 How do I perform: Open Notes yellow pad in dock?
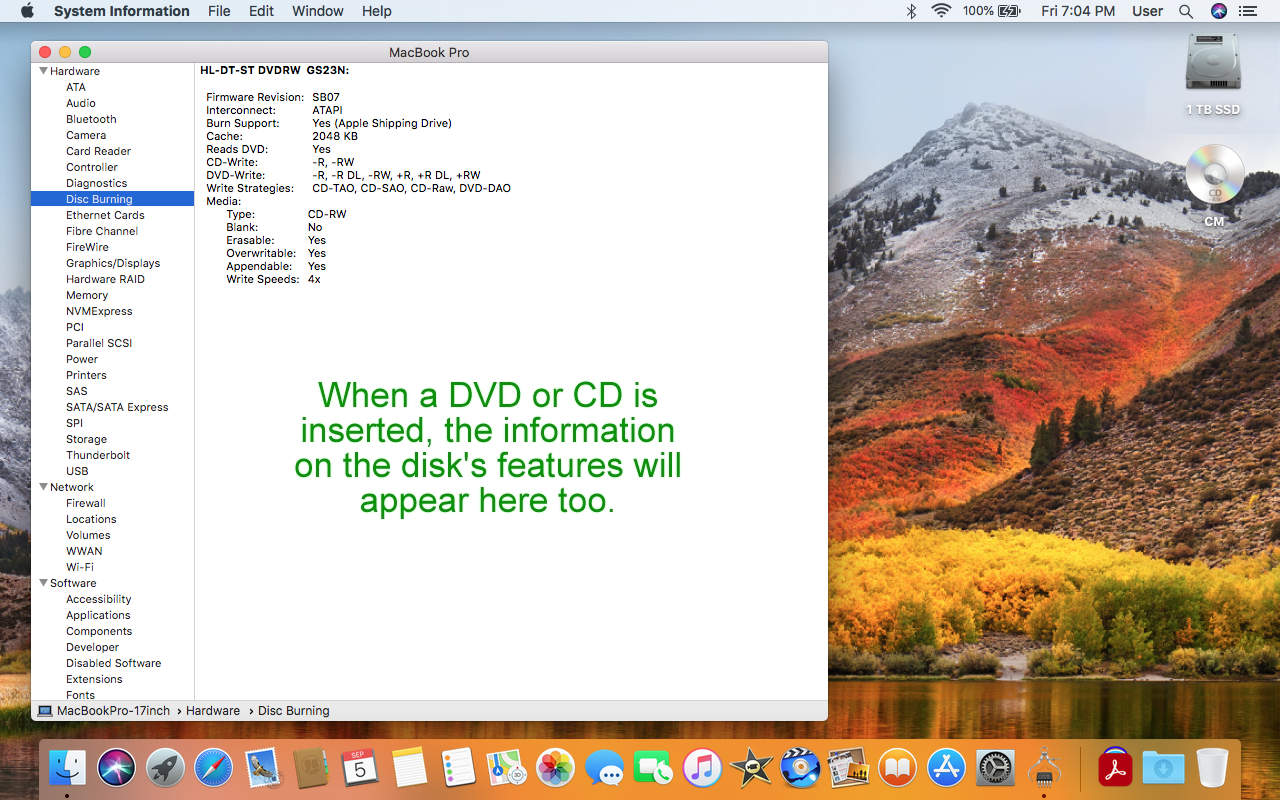[410, 768]
